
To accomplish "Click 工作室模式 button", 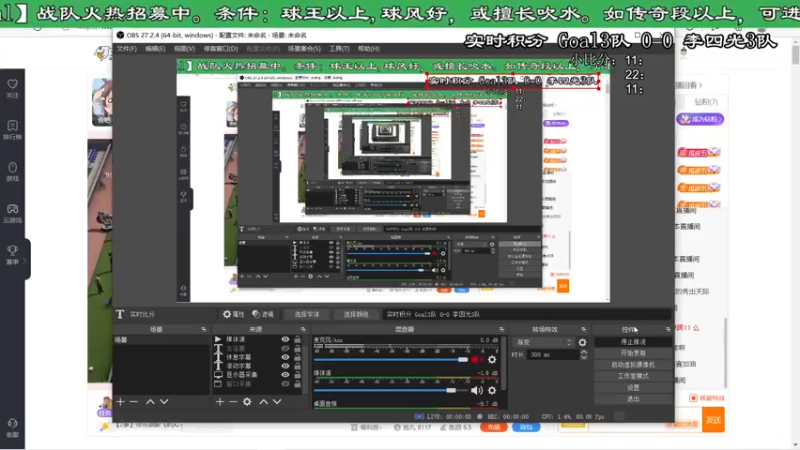I will pos(633,376).
